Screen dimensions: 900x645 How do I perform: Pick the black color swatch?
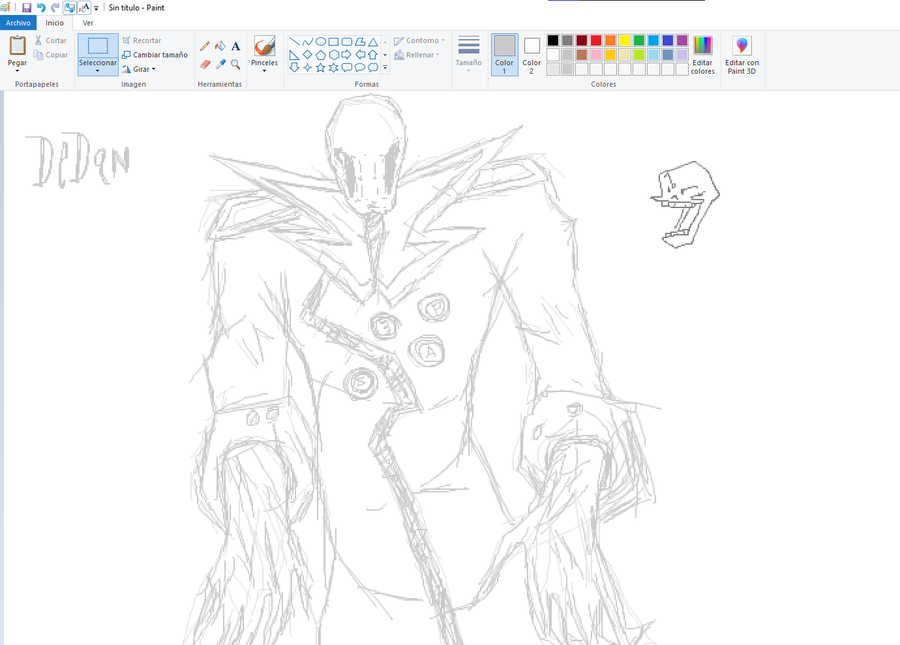(553, 40)
